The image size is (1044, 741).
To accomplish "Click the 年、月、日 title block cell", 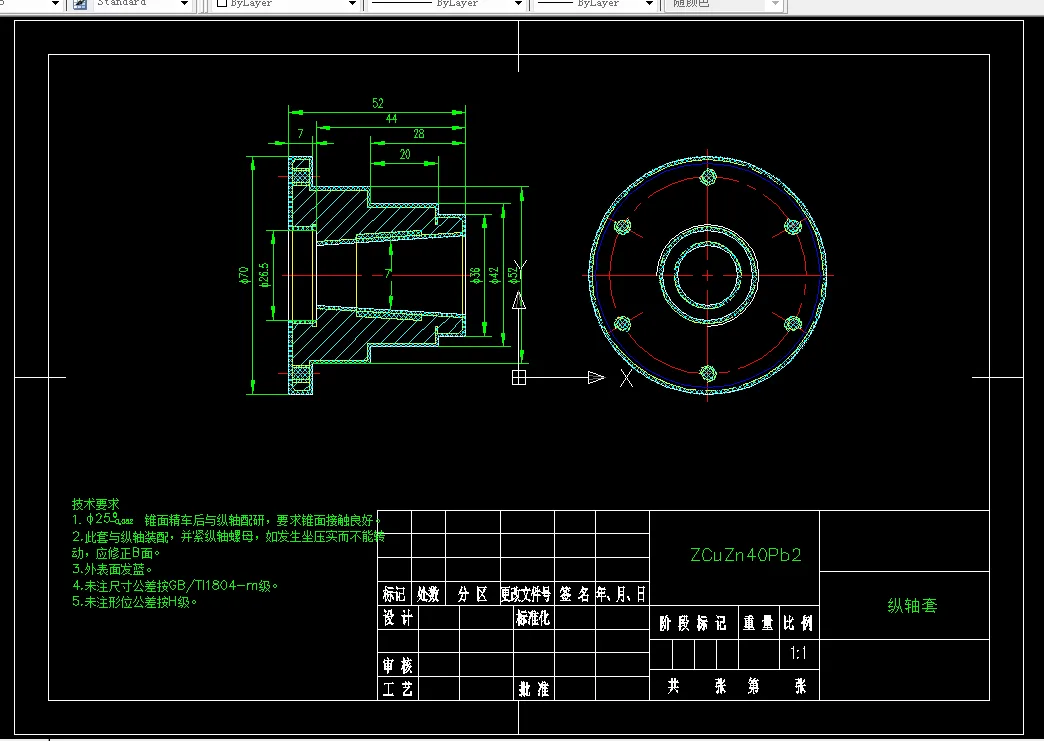I will 622,594.
